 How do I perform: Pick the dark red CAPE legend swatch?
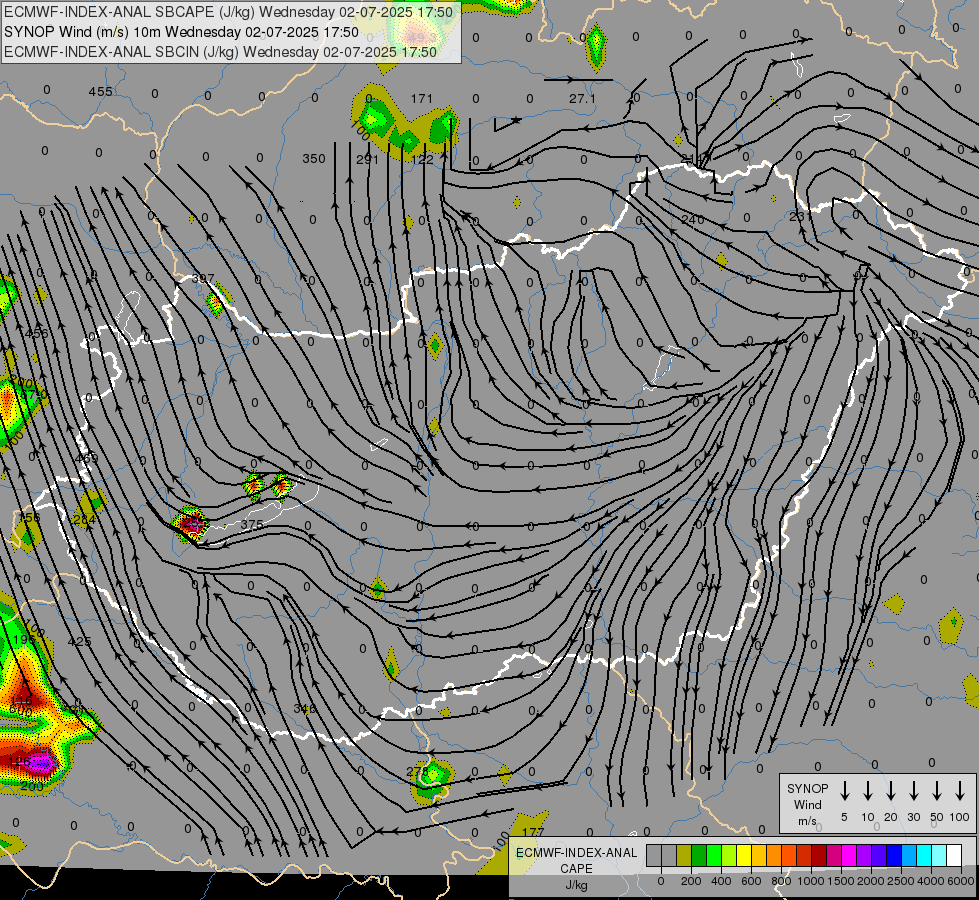[820, 855]
